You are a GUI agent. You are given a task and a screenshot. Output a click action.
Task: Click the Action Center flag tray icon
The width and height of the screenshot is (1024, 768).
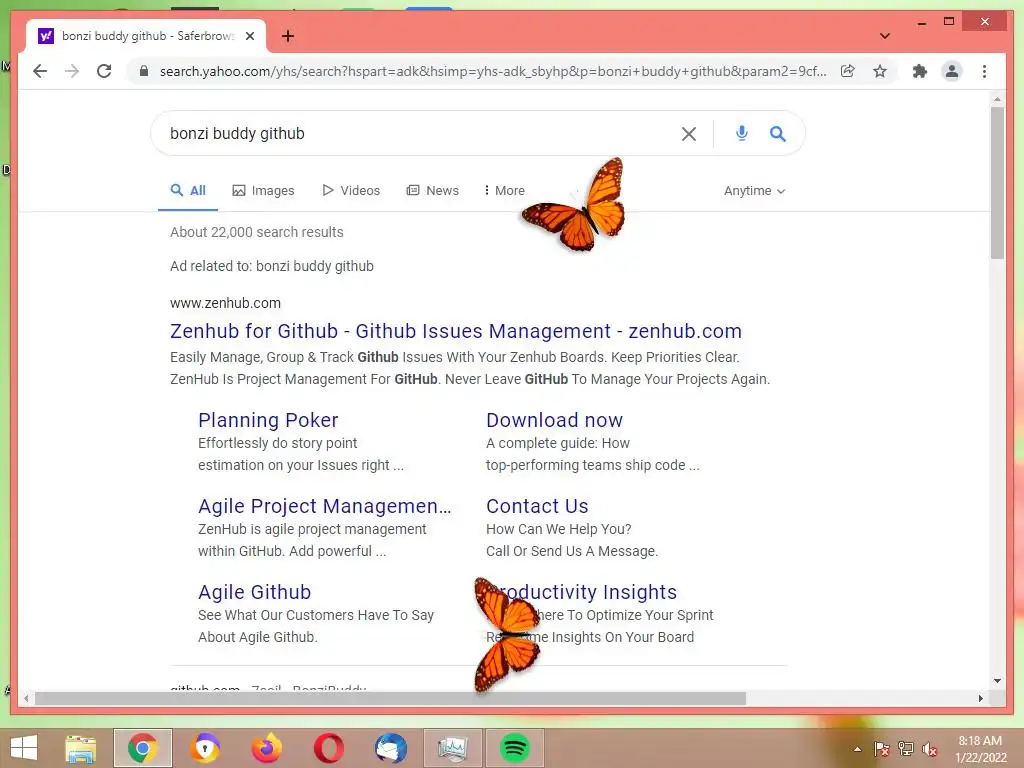882,749
